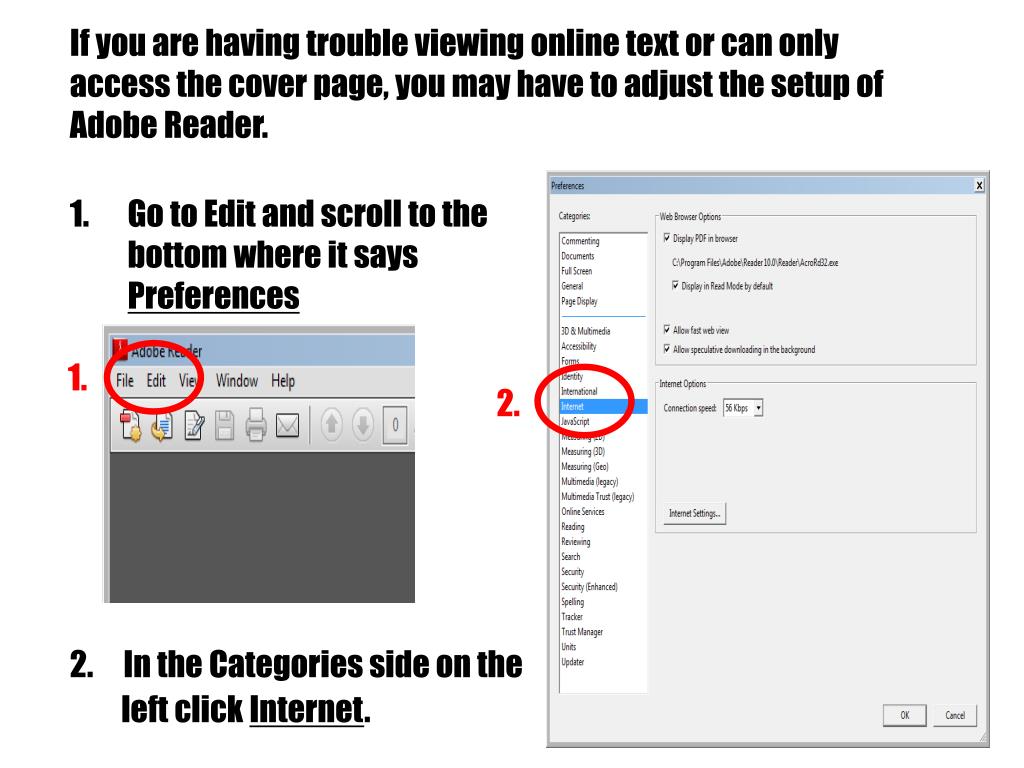The width and height of the screenshot is (1024, 768).
Task: Click the Email envelope icon
Action: click(287, 426)
